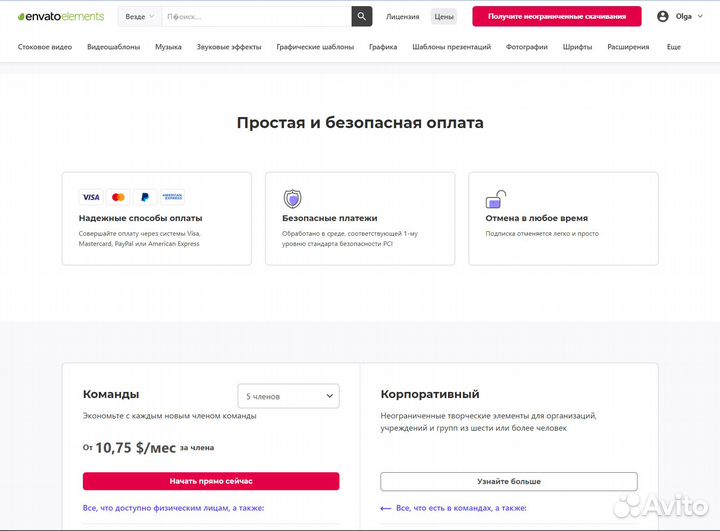
Task: Click 'Подписка отменяется легко и просто' text
Action: point(542,233)
